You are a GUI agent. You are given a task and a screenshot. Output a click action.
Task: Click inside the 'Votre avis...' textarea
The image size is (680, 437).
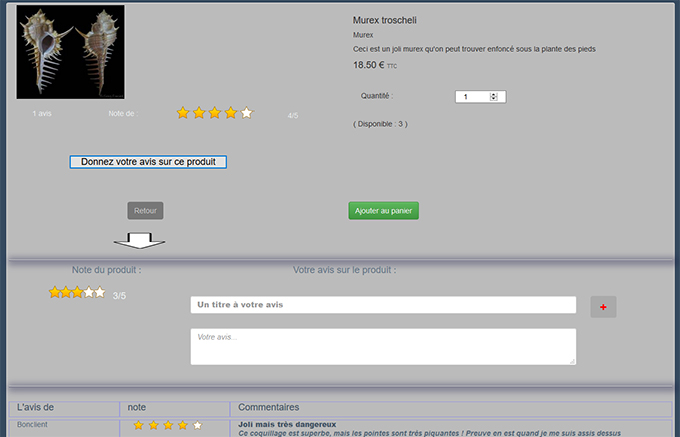click(383, 346)
